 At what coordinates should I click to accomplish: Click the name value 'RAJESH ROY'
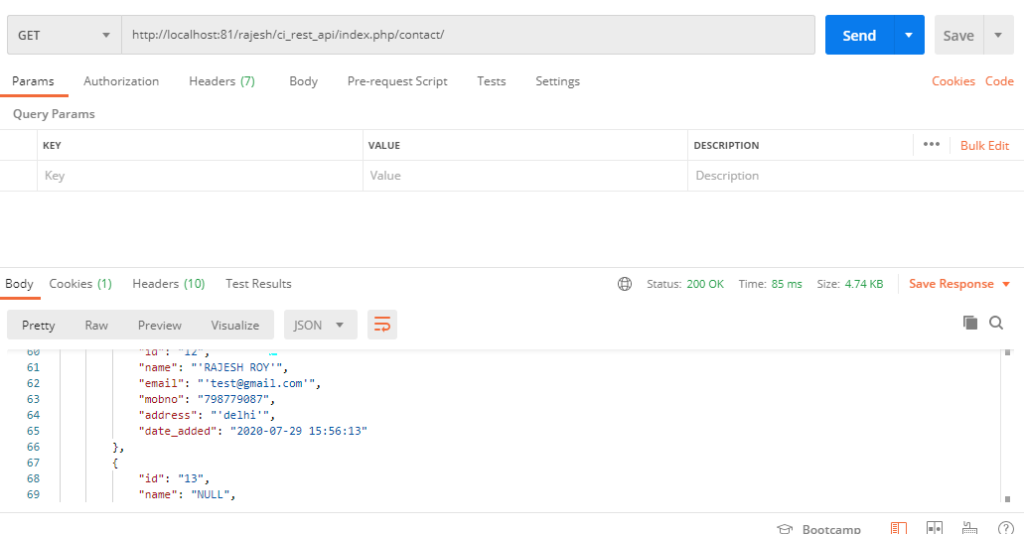click(x=240, y=368)
